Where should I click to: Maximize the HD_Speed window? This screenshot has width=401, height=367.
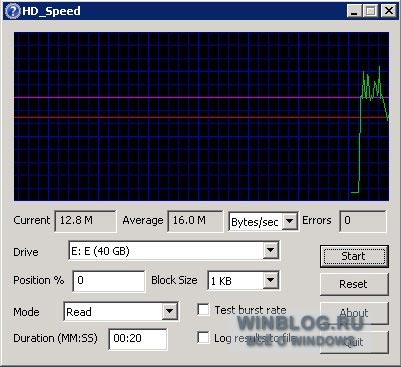pyautogui.click(x=370, y=11)
